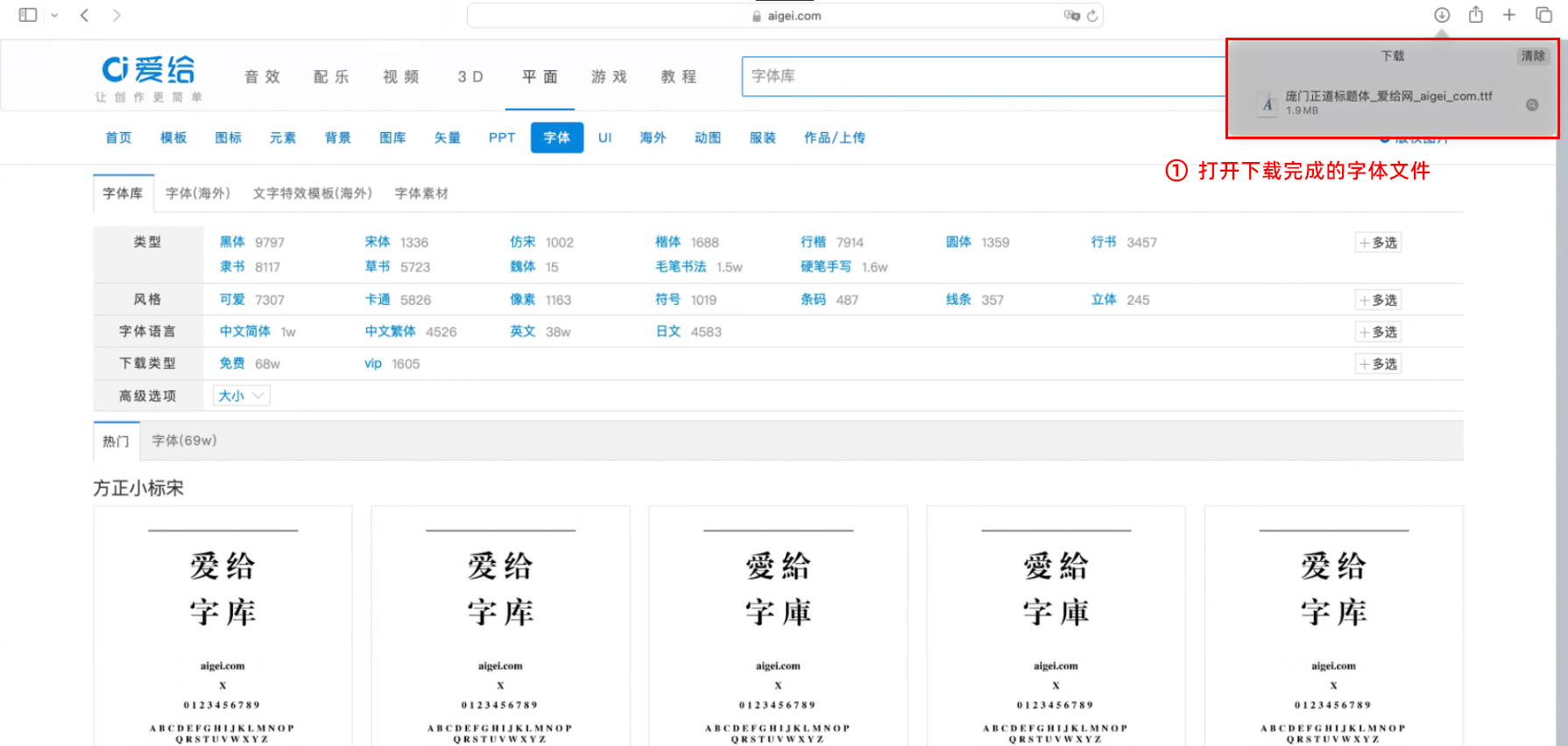The width and height of the screenshot is (1568, 746).
Task: Filter by 日文 font language
Action: coord(668,331)
